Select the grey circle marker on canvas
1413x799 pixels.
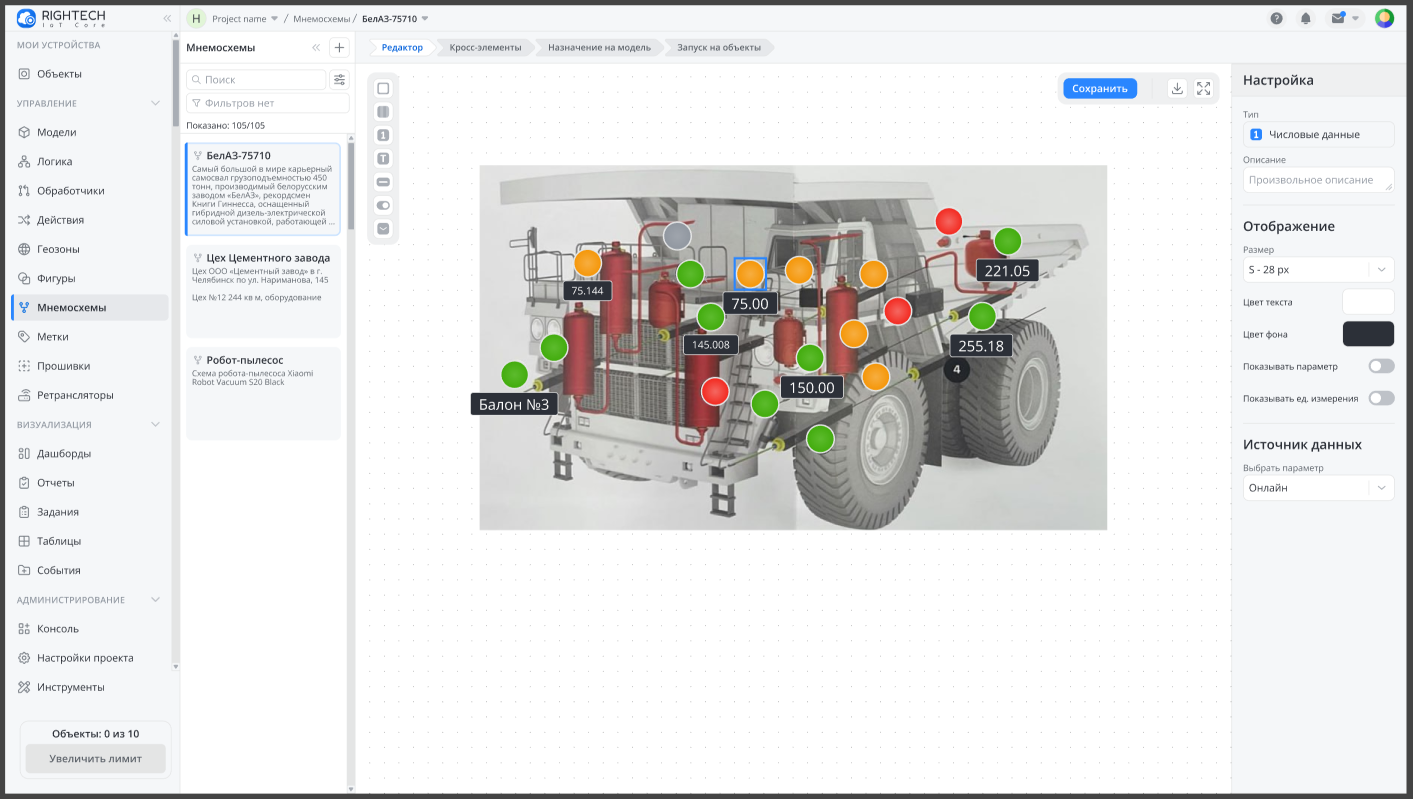(x=677, y=236)
